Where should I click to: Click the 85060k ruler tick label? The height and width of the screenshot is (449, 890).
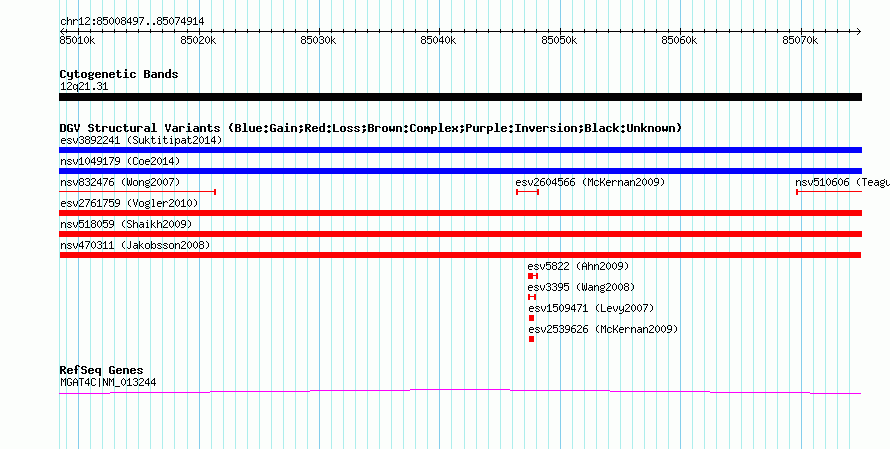[x=679, y=40]
